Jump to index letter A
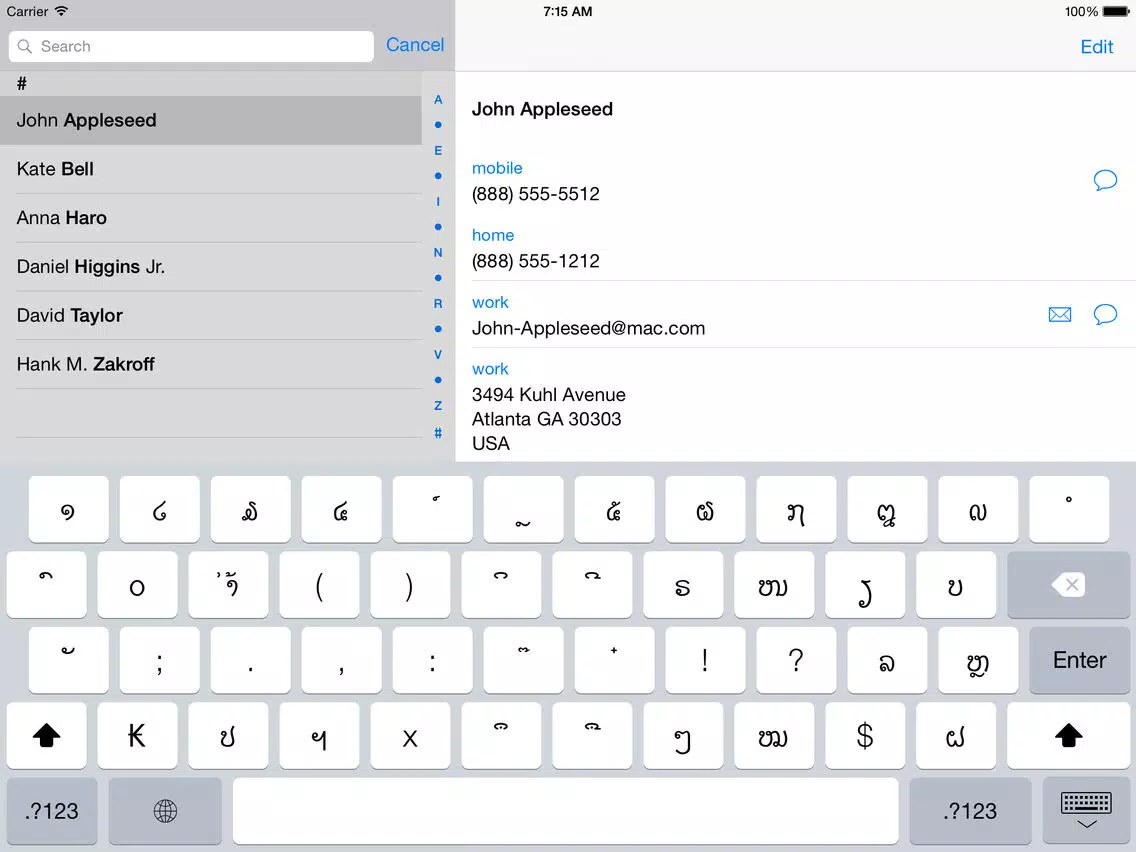This screenshot has height=852, width=1136. pos(438,99)
